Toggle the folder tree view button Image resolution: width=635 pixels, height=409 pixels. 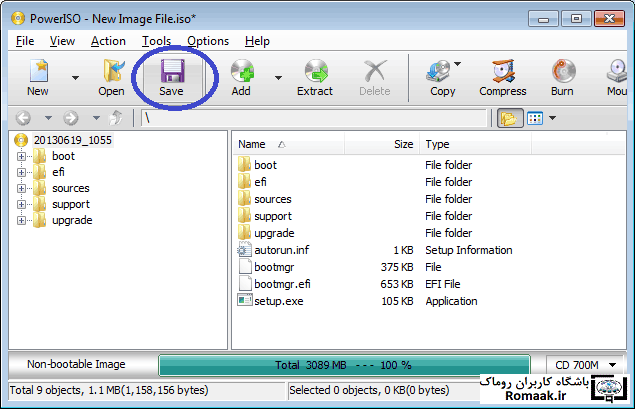tap(510, 118)
